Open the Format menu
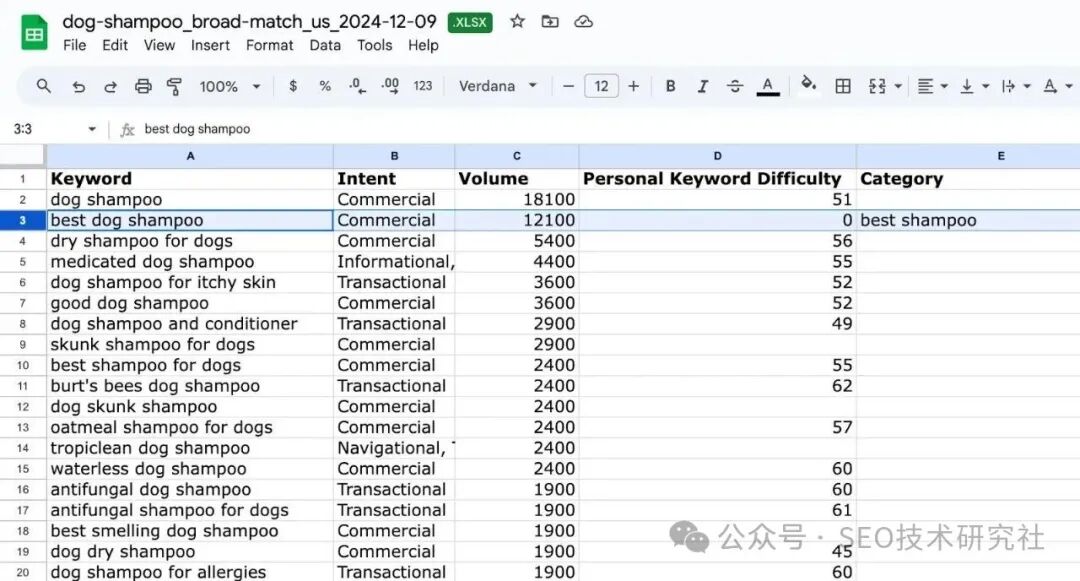Image resolution: width=1080 pixels, height=581 pixels. pyautogui.click(x=269, y=45)
